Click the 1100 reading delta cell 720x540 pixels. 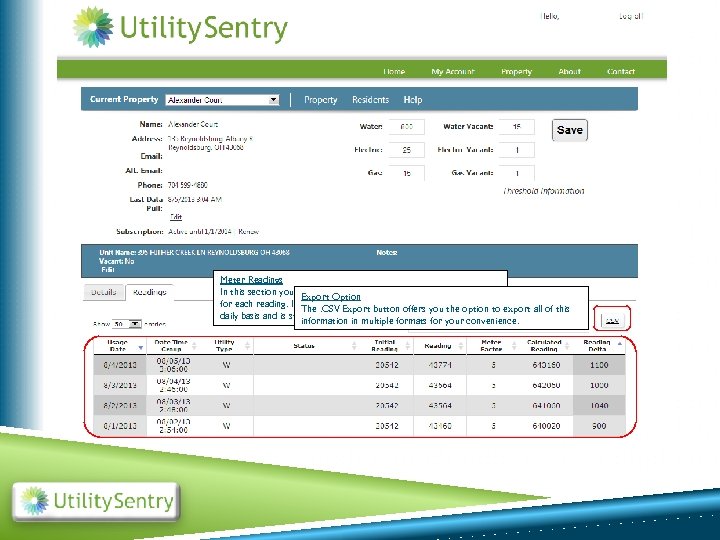599,365
